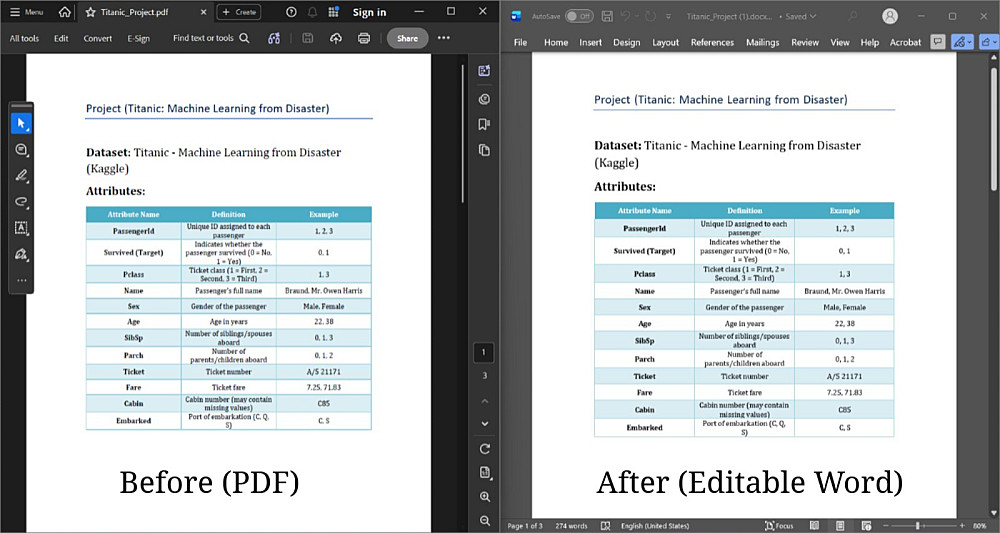This screenshot has height=533, width=1000.
Task: Close the Titanic_Project.pdf tab
Action: [x=203, y=12]
